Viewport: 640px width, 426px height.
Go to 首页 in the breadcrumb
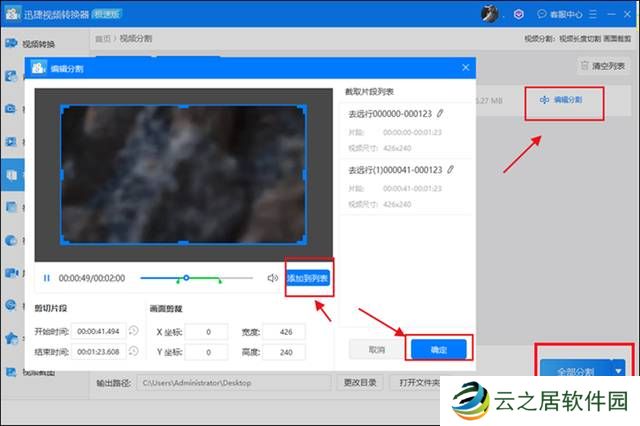[x=102, y=39]
